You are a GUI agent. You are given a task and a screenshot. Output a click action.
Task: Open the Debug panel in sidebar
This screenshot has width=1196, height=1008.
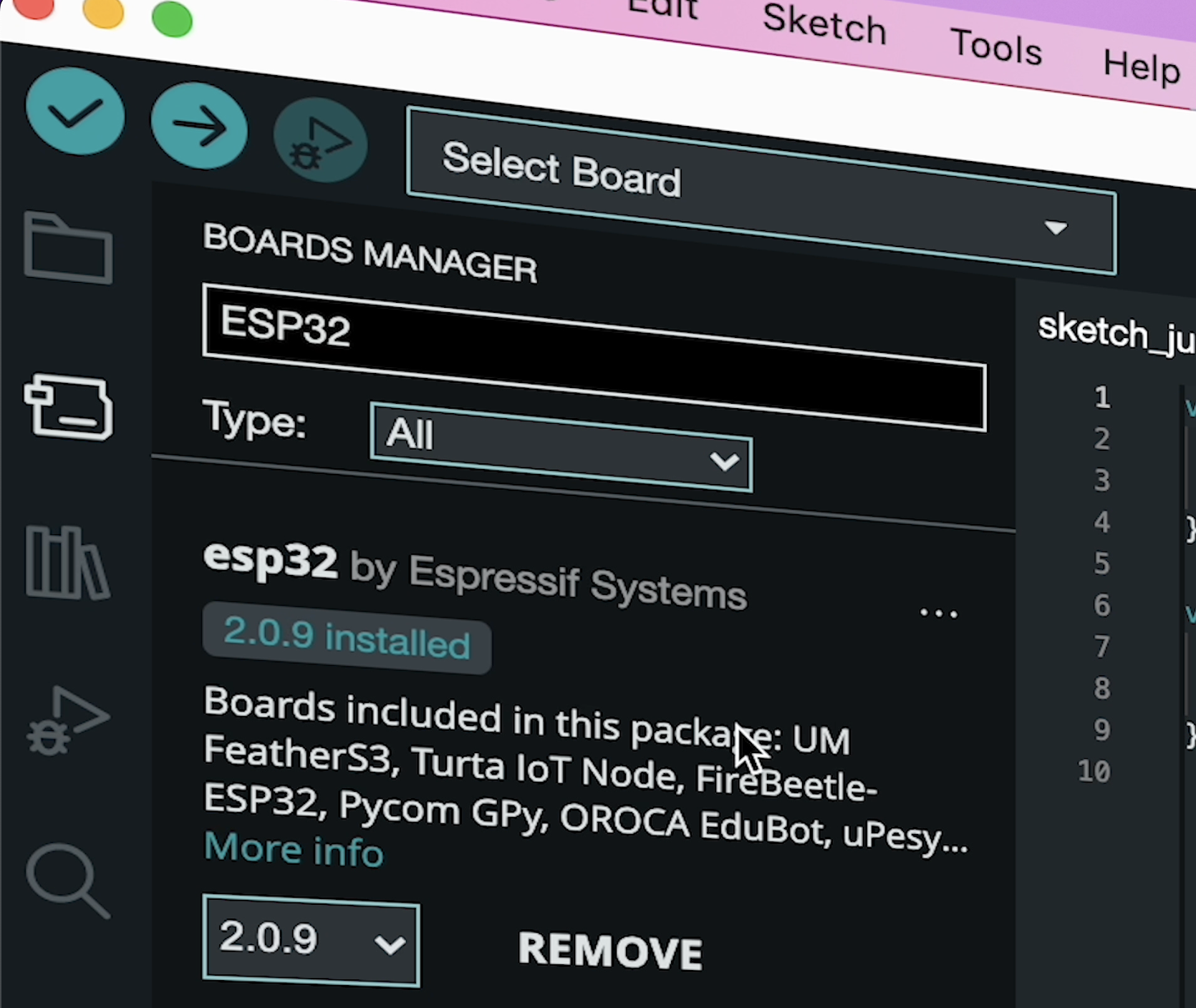[67, 721]
